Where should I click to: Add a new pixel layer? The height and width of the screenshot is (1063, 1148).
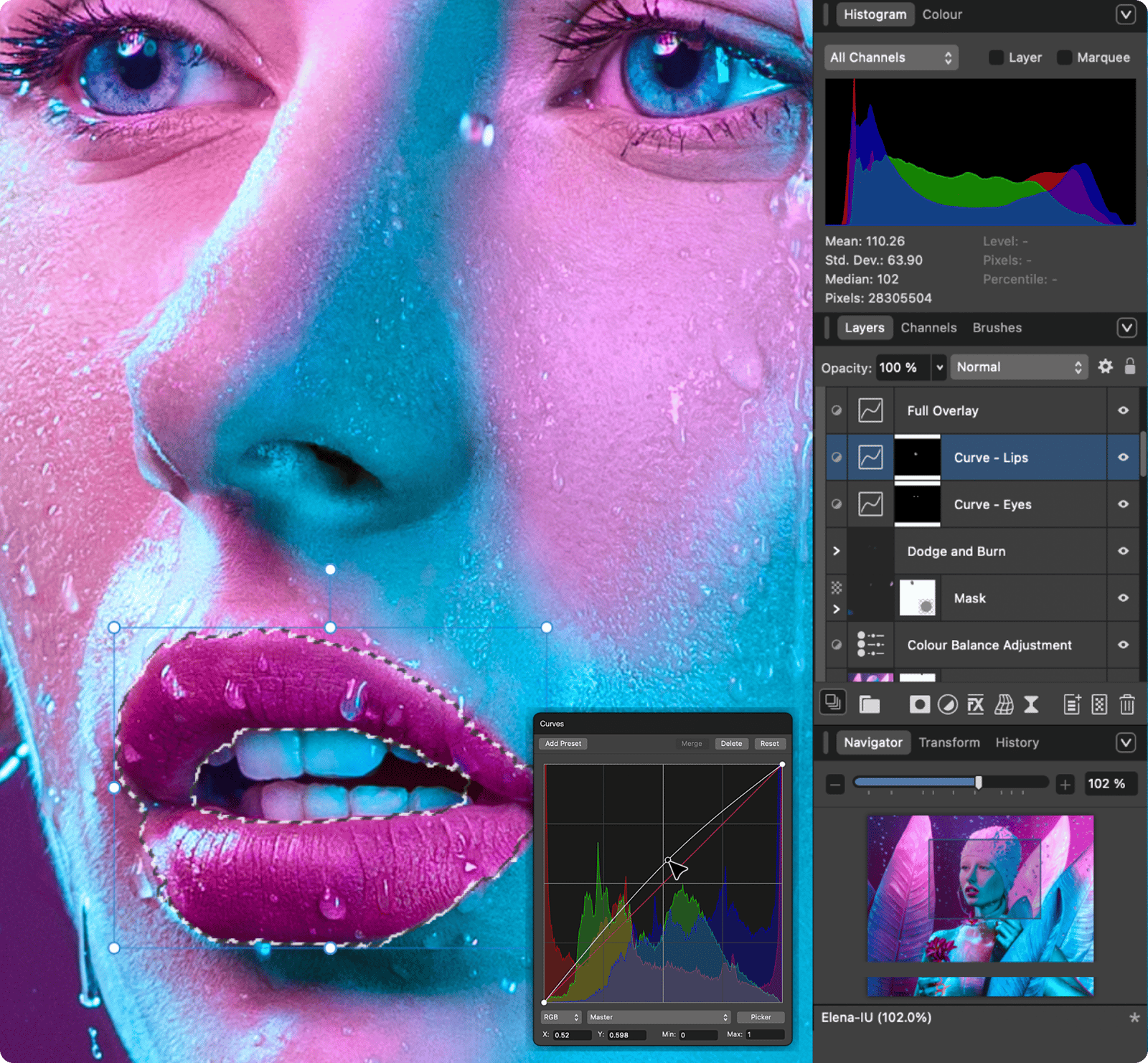pyautogui.click(x=1072, y=704)
